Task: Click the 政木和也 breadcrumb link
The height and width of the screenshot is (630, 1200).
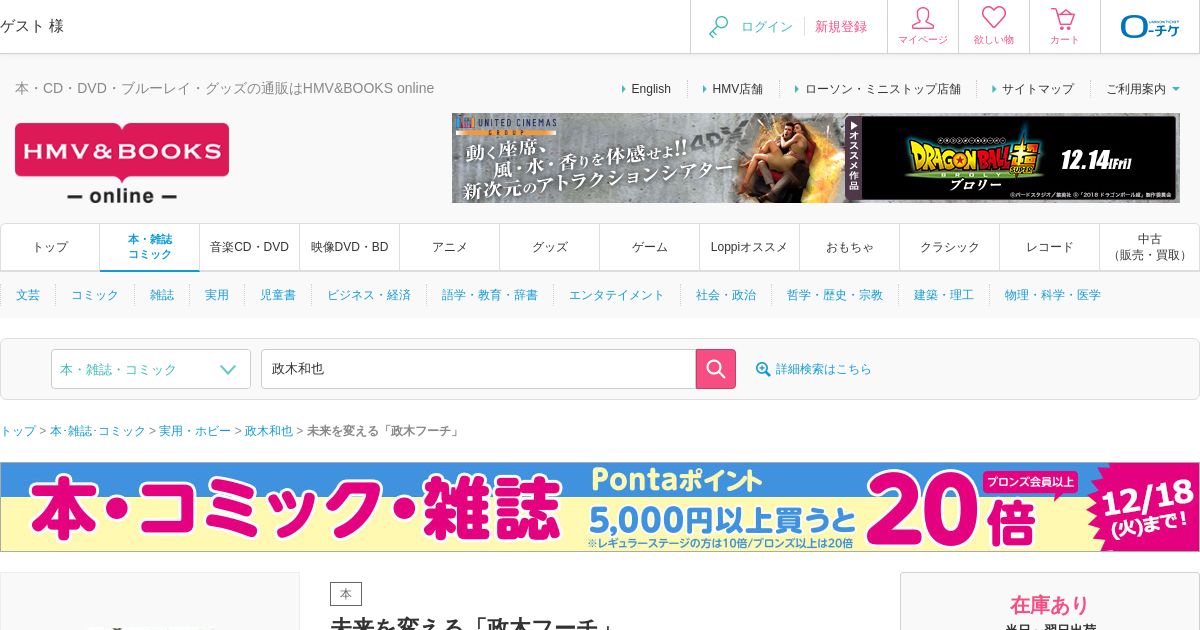Action: 269,431
